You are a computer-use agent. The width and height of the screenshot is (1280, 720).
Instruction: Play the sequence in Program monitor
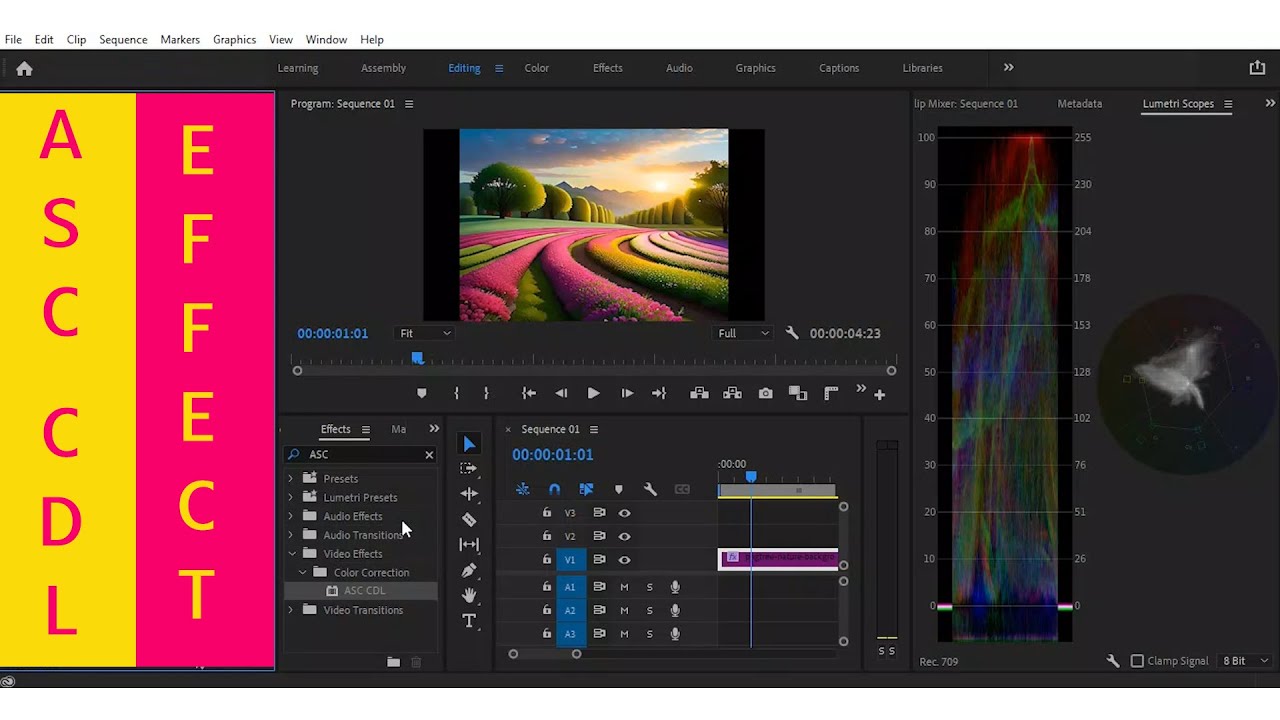click(593, 393)
